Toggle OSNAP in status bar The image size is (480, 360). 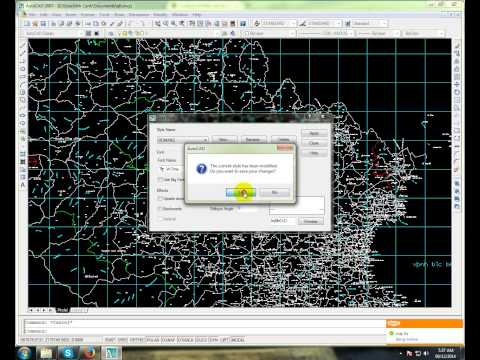[168, 340]
